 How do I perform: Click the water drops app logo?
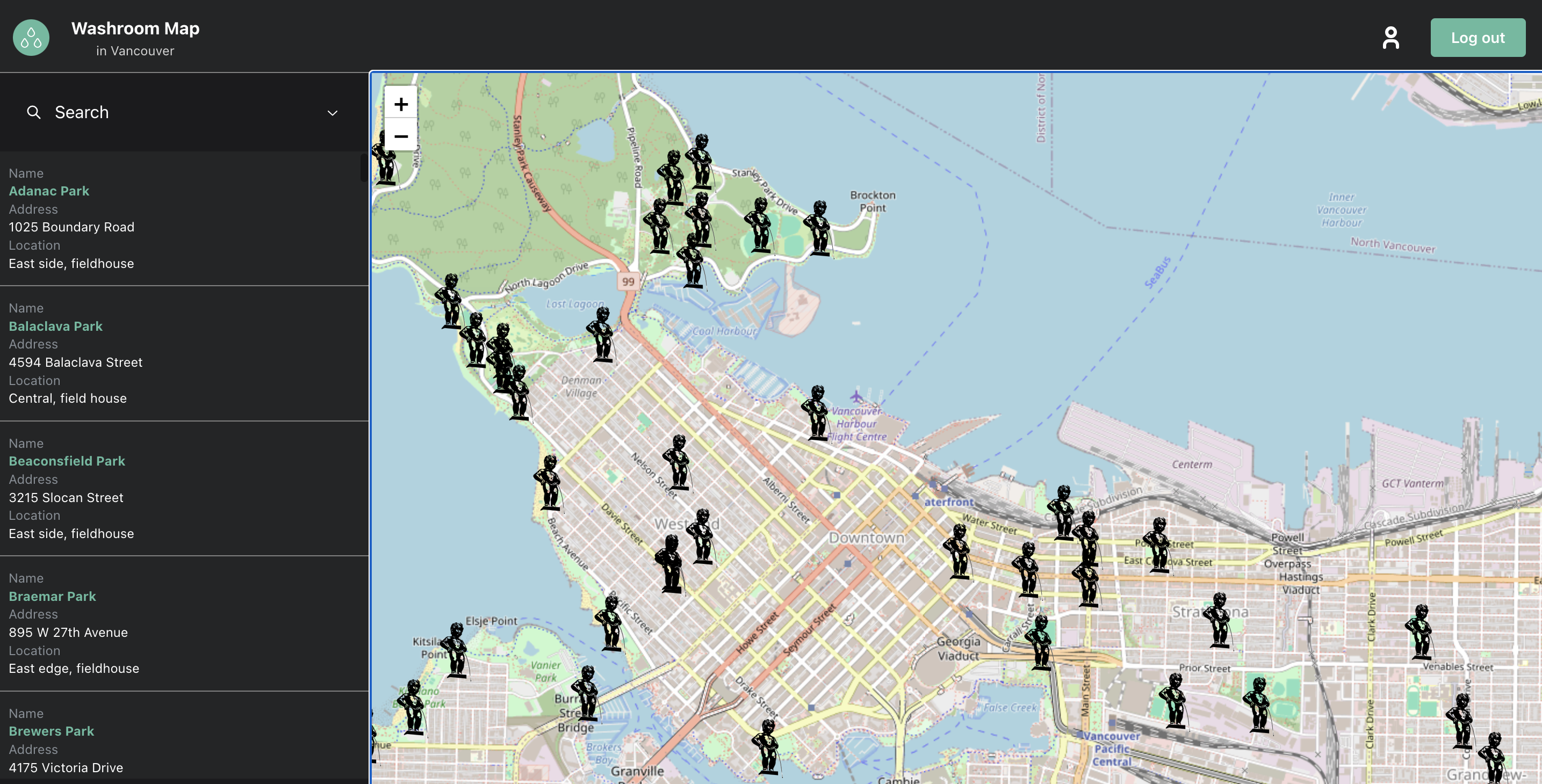click(31, 38)
